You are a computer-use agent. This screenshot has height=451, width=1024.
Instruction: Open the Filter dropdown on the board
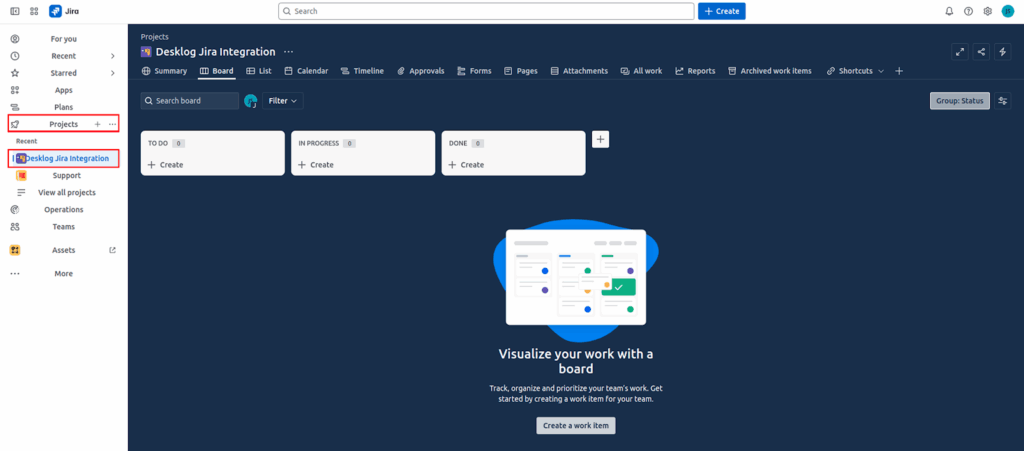tap(283, 101)
